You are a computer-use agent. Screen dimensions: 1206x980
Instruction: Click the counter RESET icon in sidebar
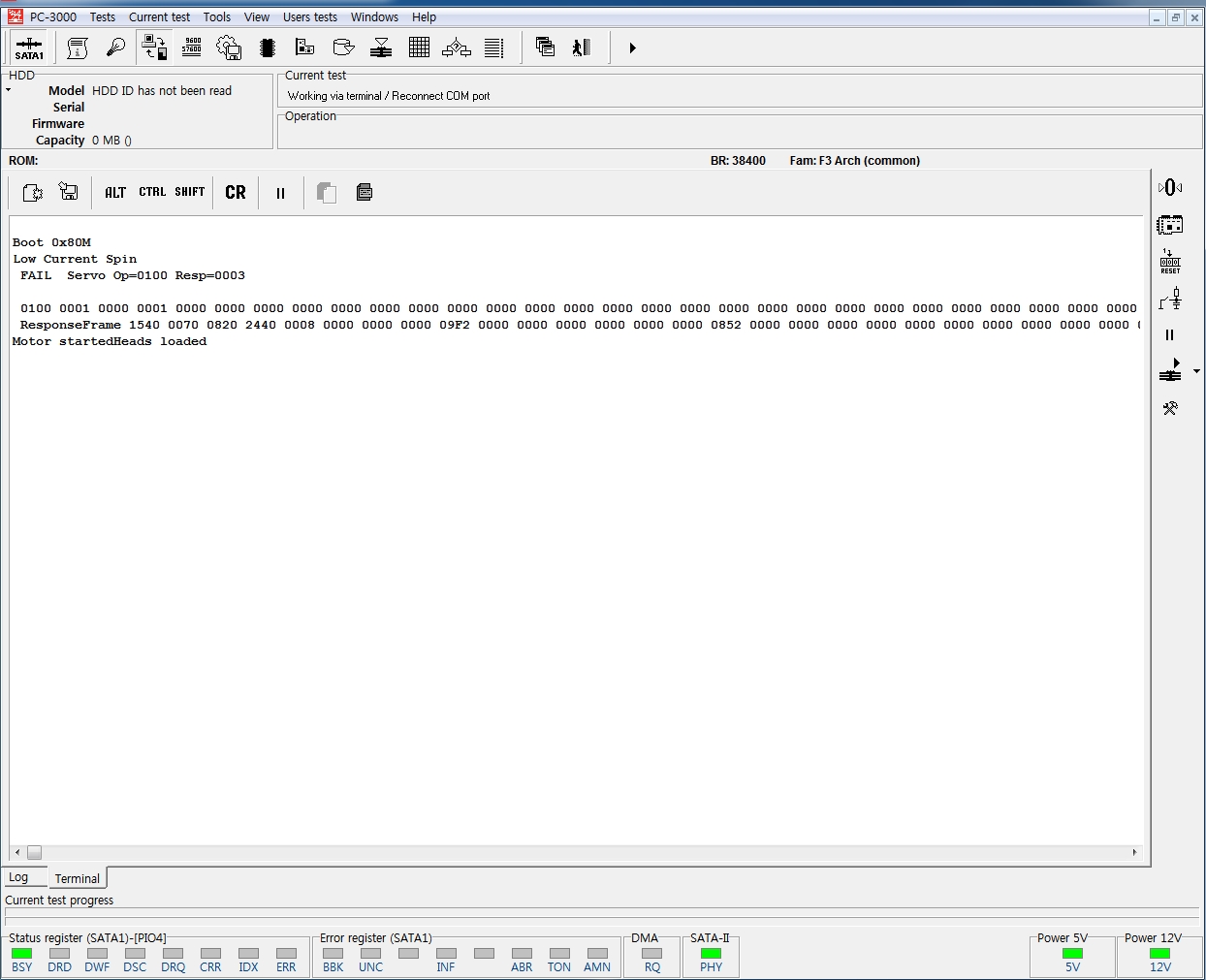tap(1170, 261)
